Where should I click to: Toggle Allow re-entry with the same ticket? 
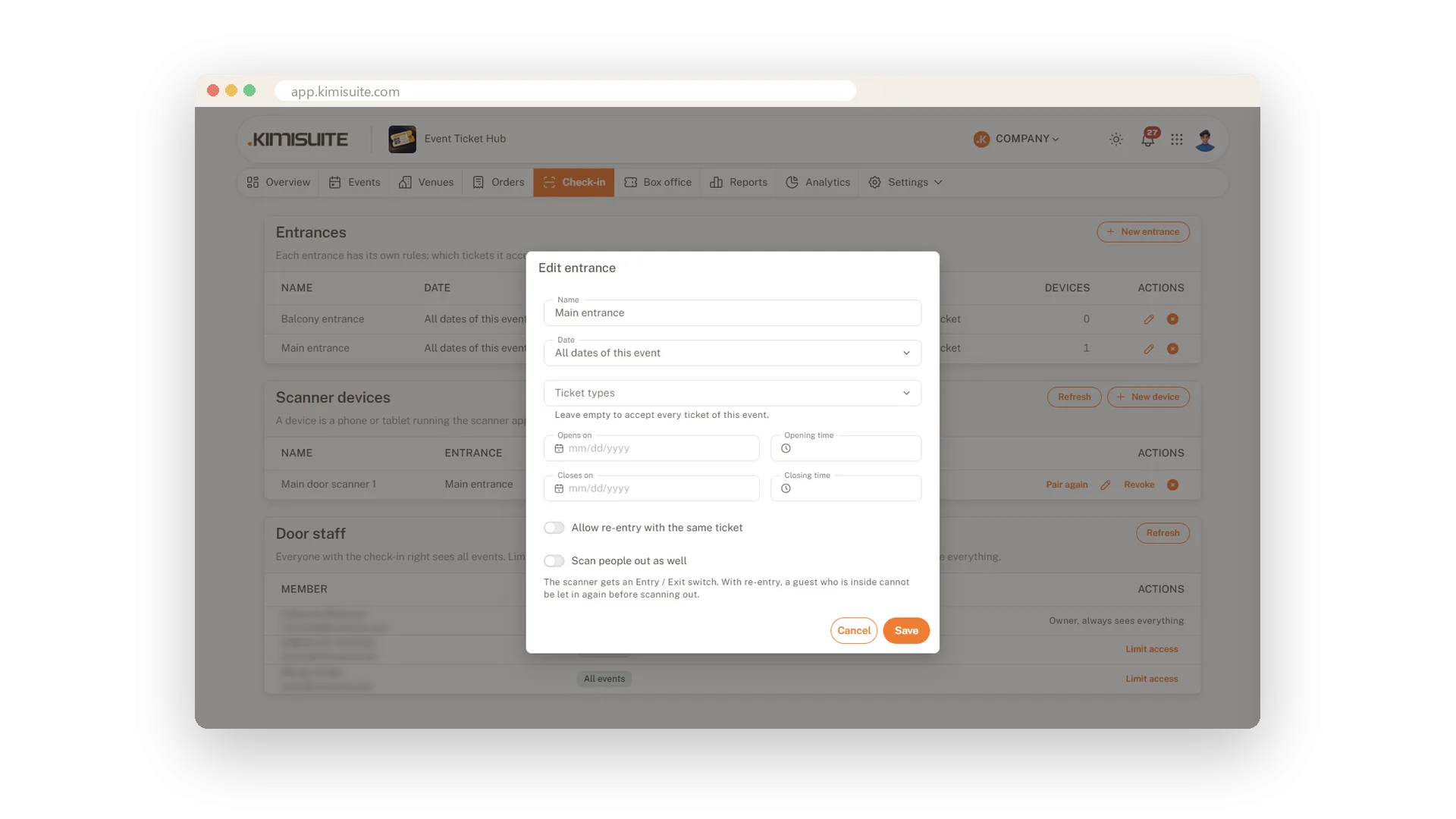tap(554, 528)
